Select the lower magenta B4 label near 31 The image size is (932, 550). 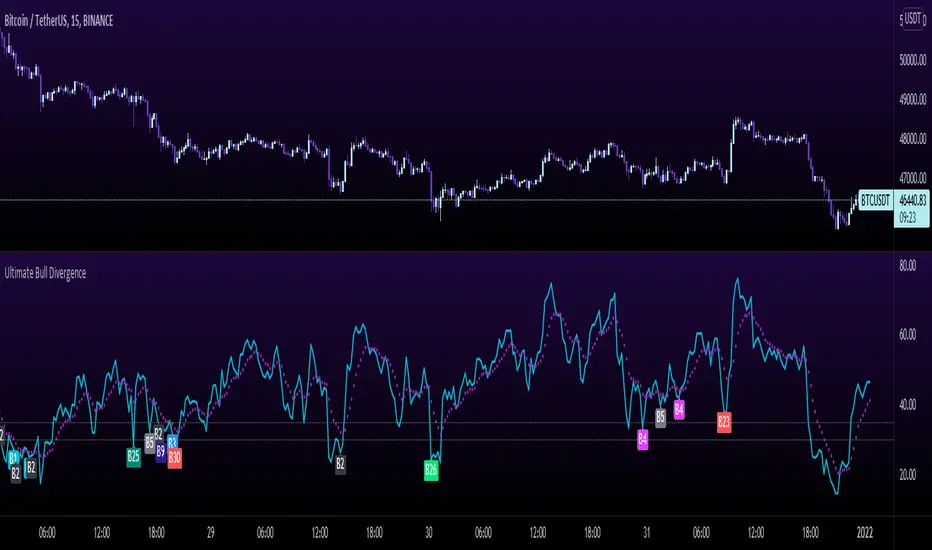coord(643,439)
